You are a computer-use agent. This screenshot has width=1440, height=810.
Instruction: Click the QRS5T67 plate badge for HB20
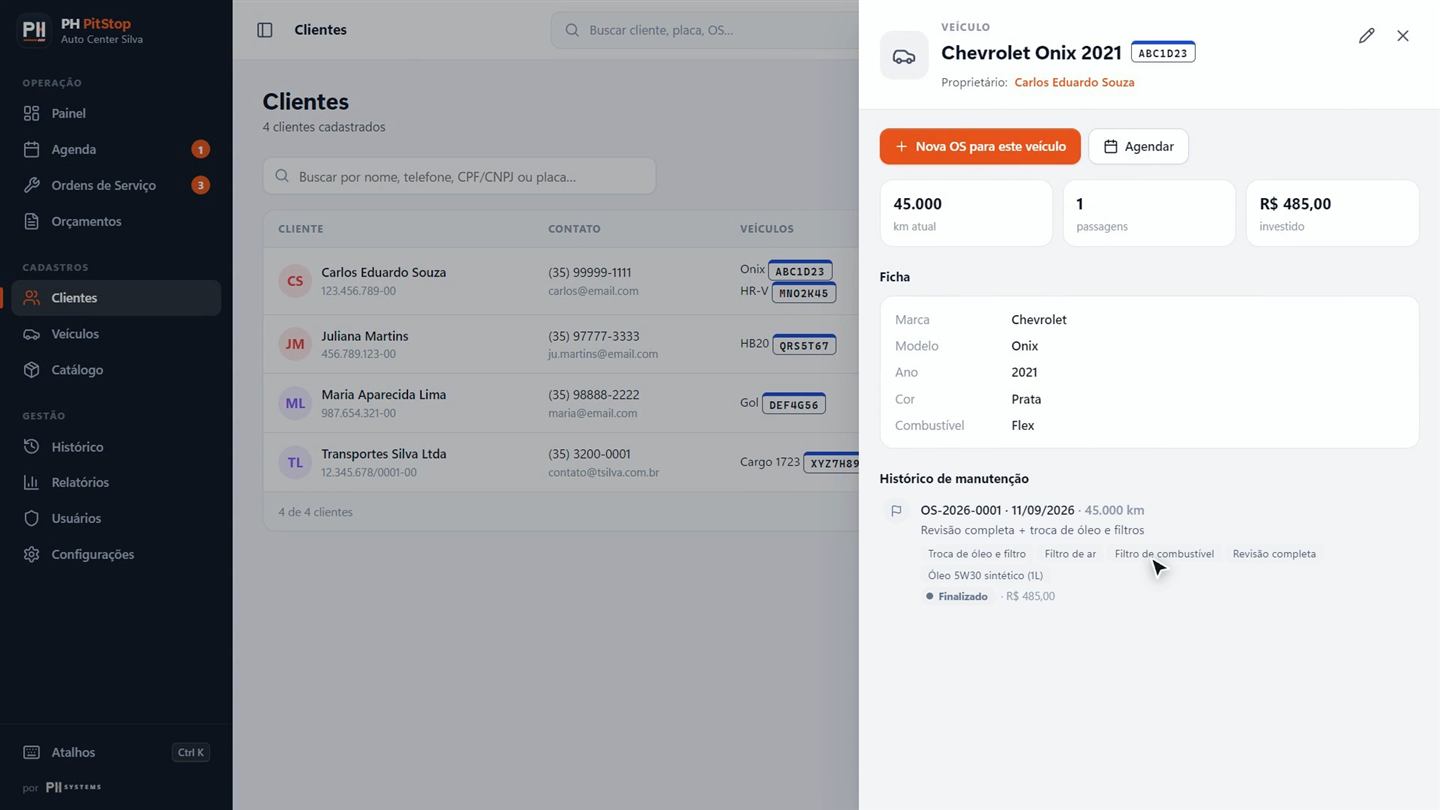tap(804, 345)
